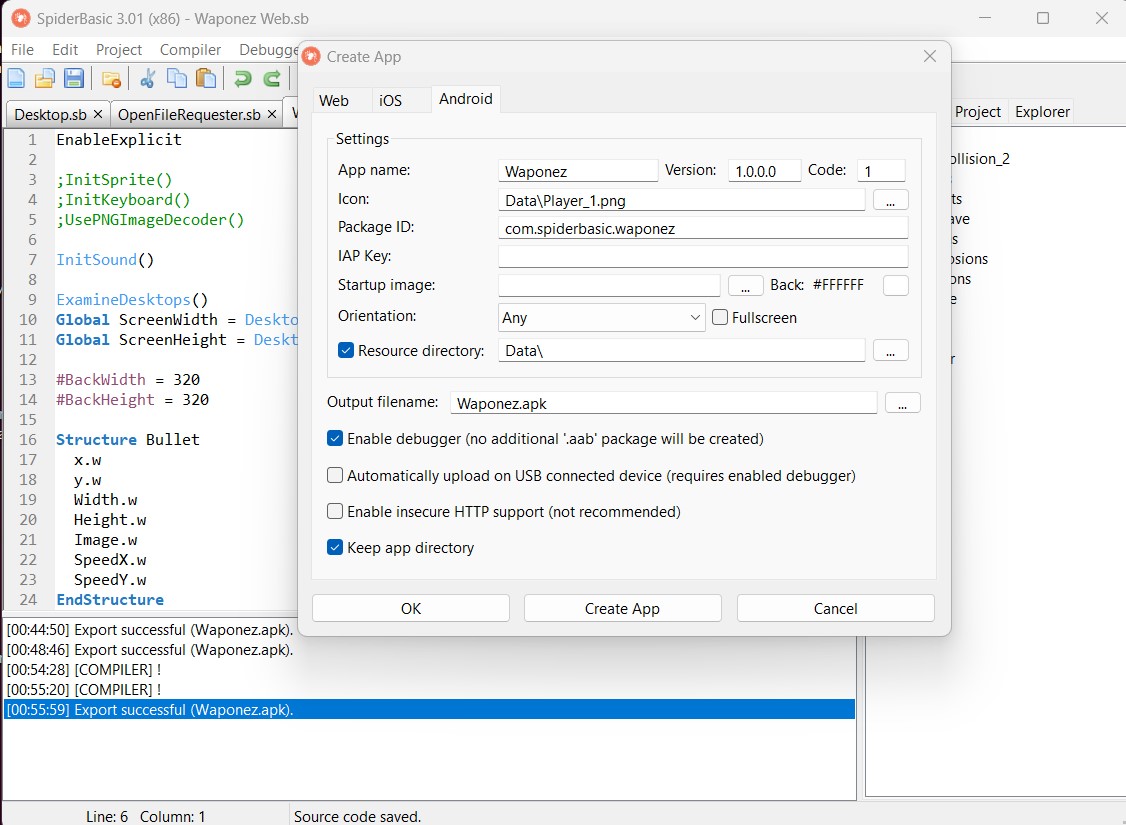Switch to the OpenFileRequester.sb editor tab
Screen dimensions: 1126x825
pos(189,115)
